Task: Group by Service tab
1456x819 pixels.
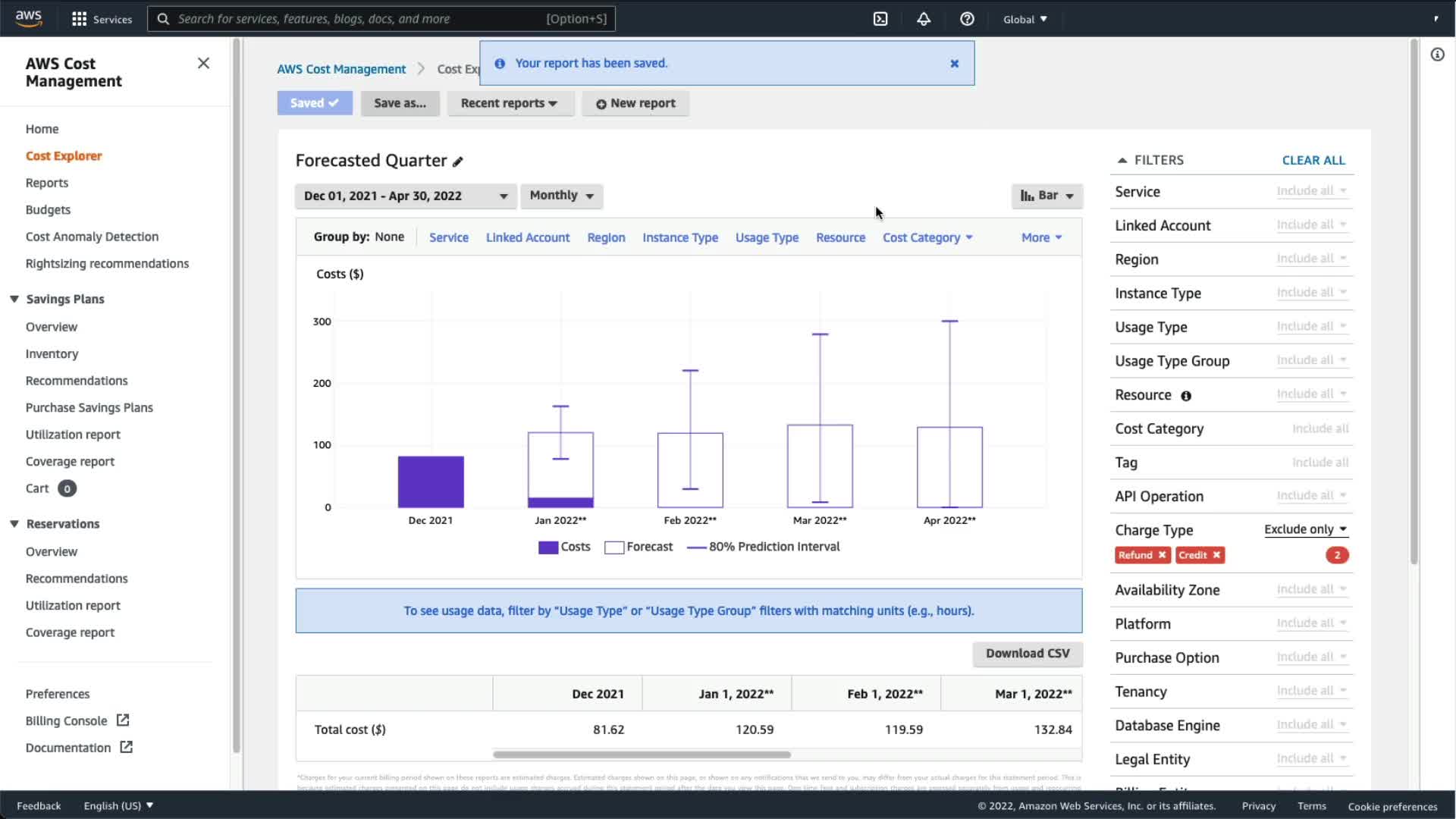Action: coord(448,237)
